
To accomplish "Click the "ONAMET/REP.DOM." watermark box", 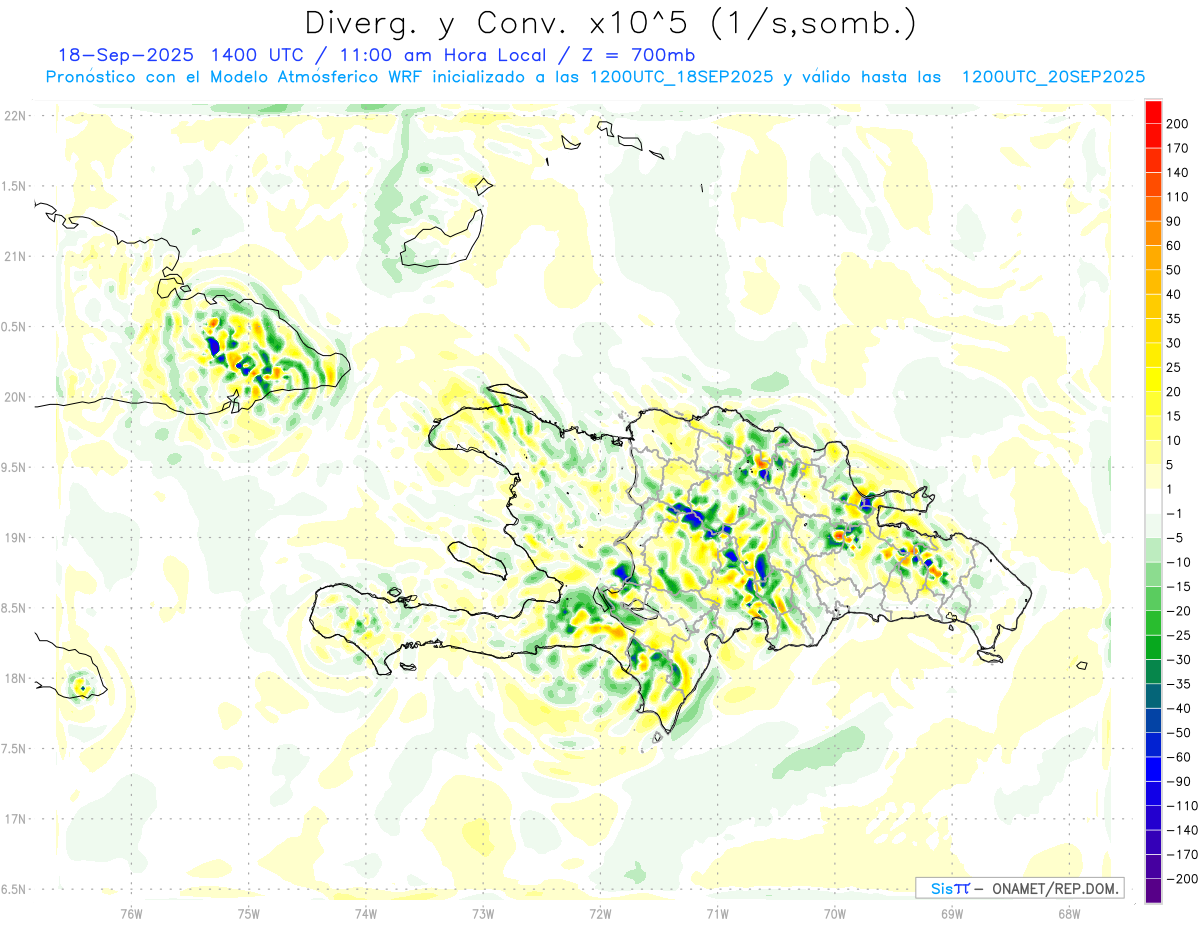I will click(1019, 888).
